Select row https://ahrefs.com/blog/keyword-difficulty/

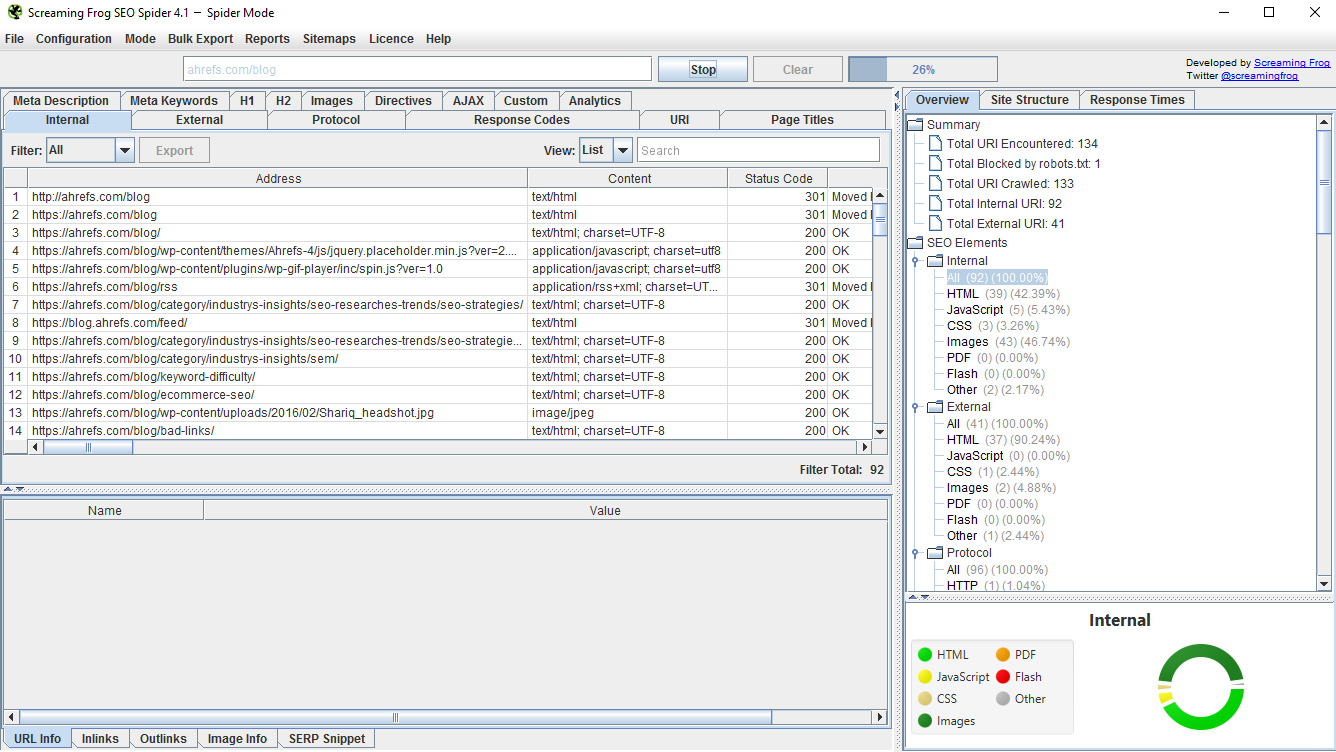pyautogui.click(x=438, y=377)
